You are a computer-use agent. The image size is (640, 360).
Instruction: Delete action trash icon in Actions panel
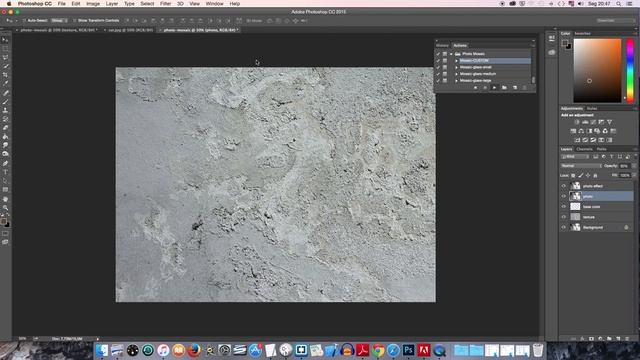(525, 87)
